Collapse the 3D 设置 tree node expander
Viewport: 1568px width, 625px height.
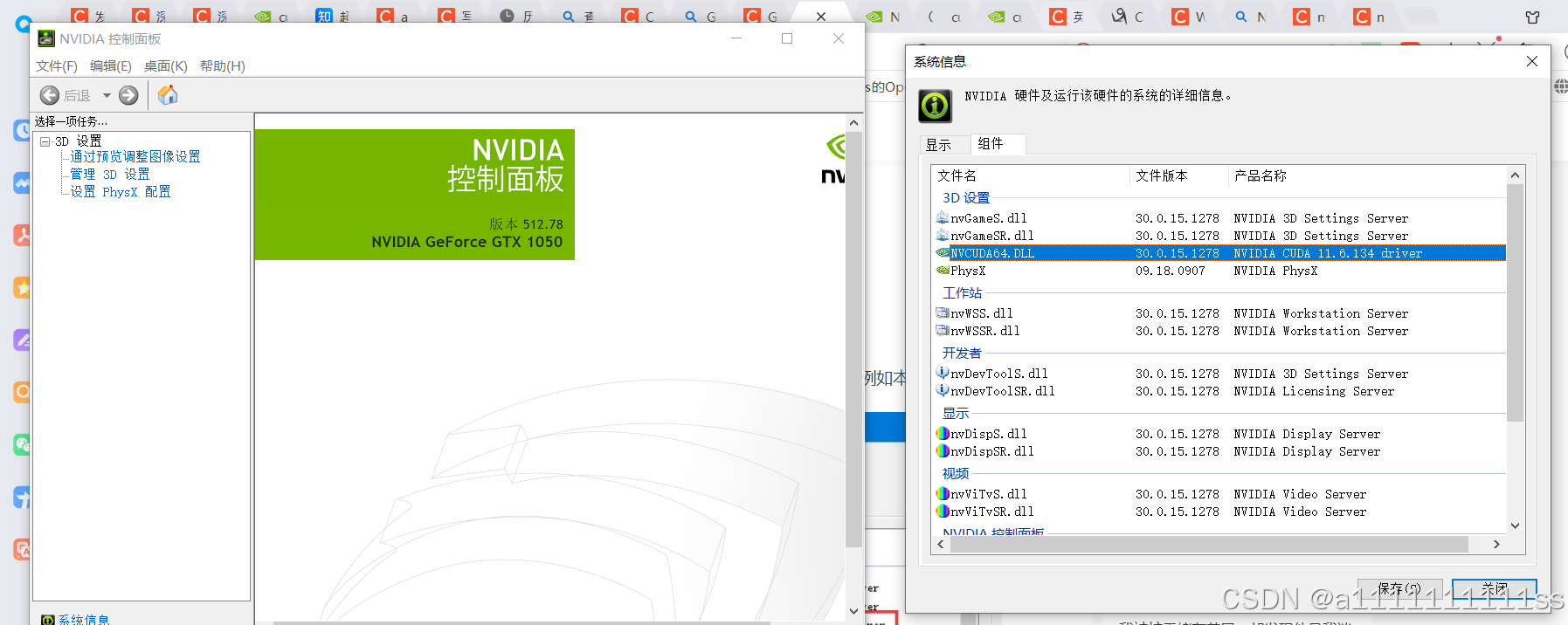click(x=45, y=141)
